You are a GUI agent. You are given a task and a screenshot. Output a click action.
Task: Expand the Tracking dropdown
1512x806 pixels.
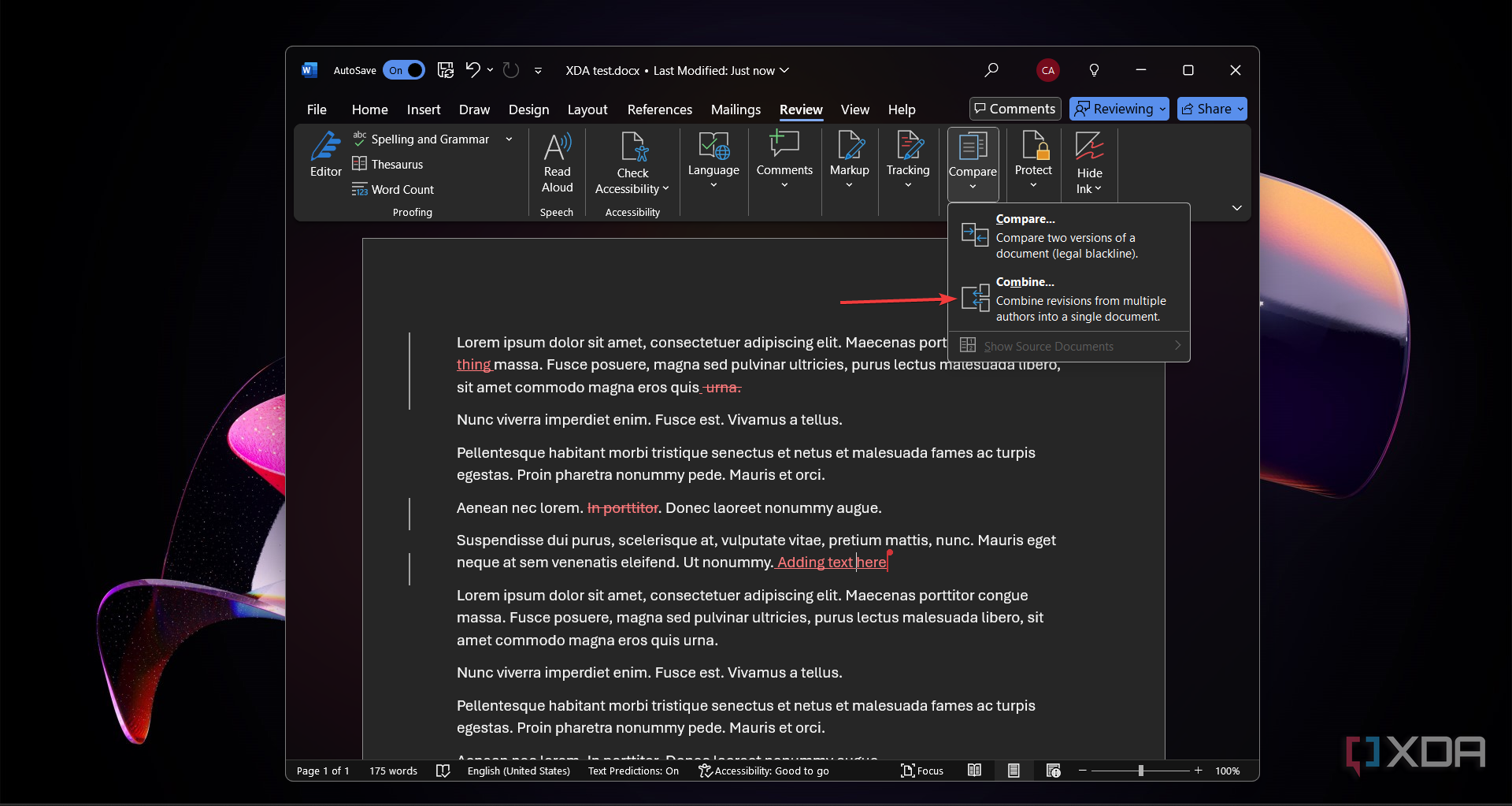click(x=908, y=163)
